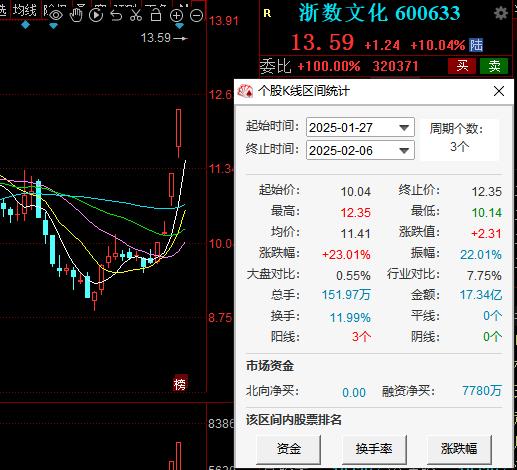Click the blue 陆 badge
Image resolution: width=517 pixels, height=470 pixels.
point(476,45)
